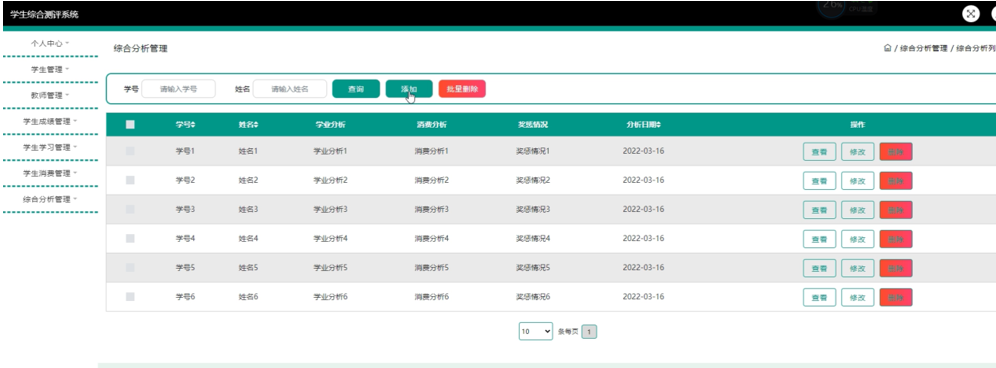Click the fullscreen icon in top bar
The image size is (996, 368).
click(971, 13)
